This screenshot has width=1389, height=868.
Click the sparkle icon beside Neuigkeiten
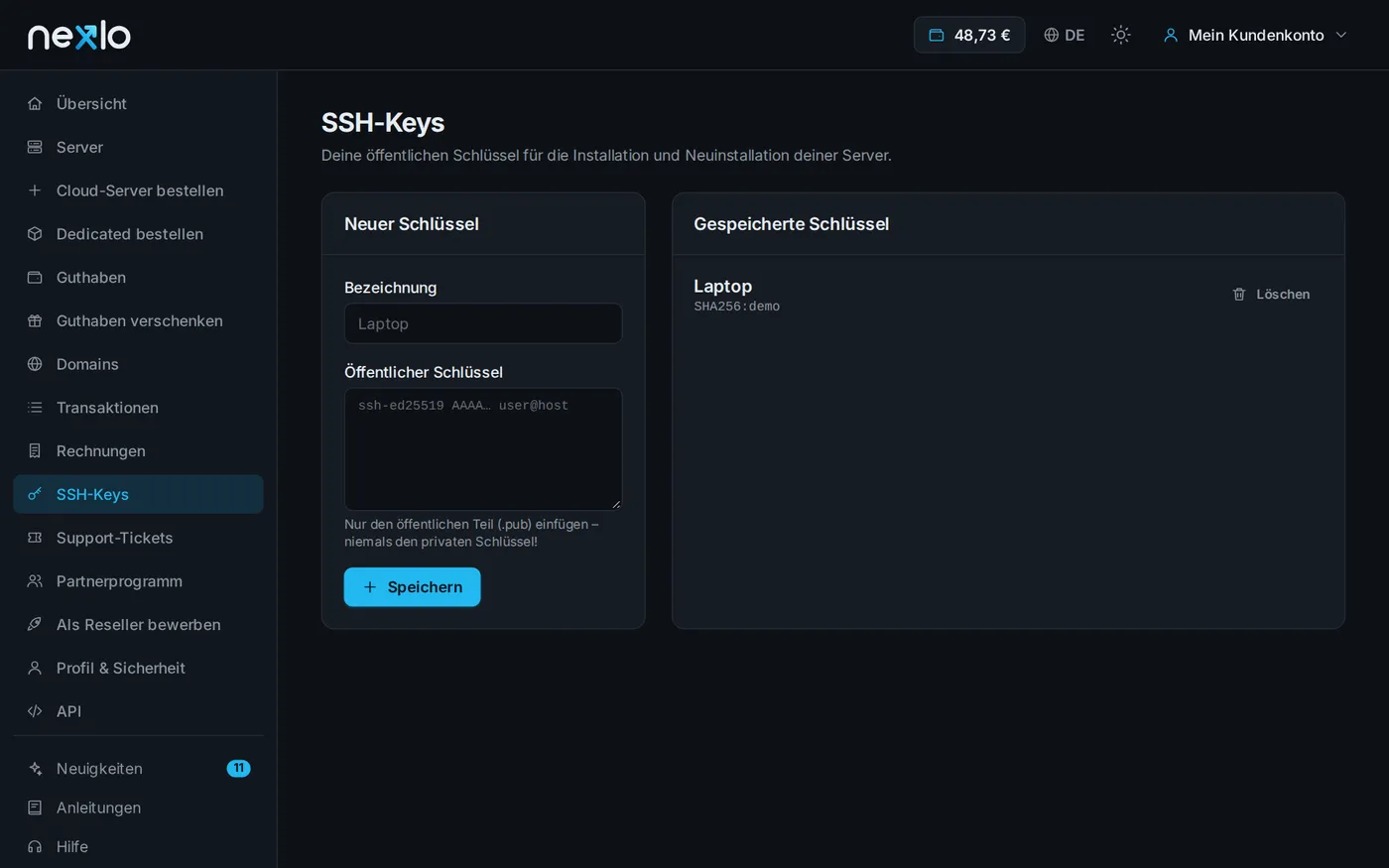point(35,769)
